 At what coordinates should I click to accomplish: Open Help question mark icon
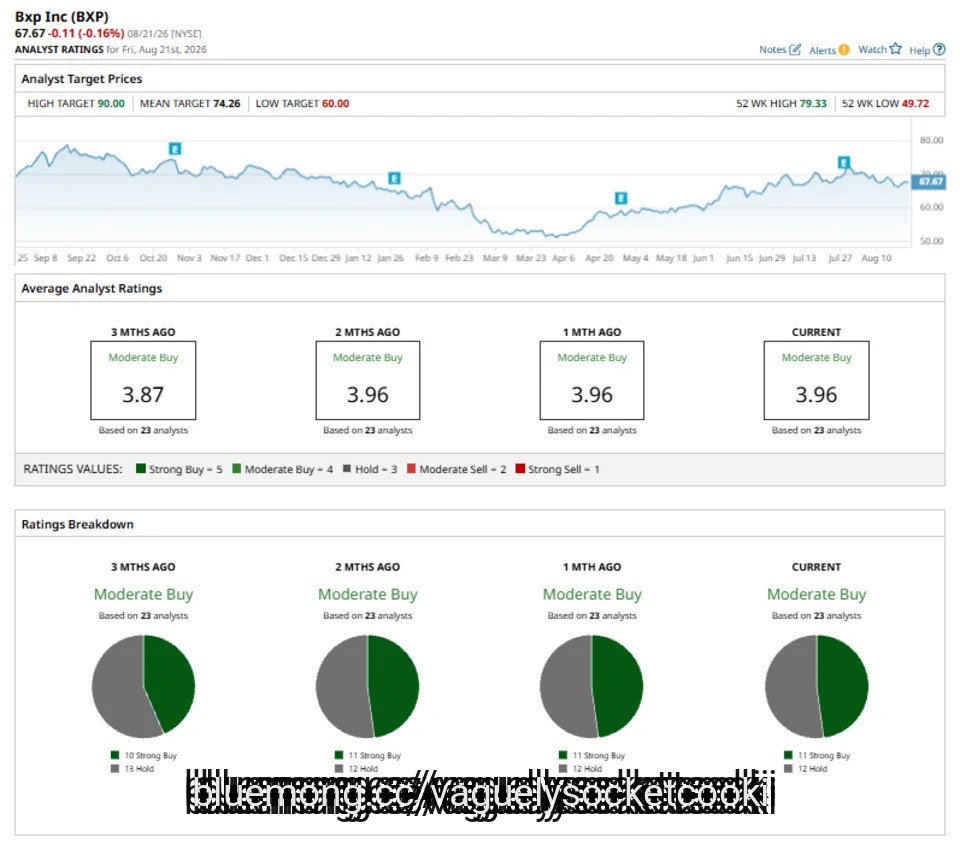[939, 50]
